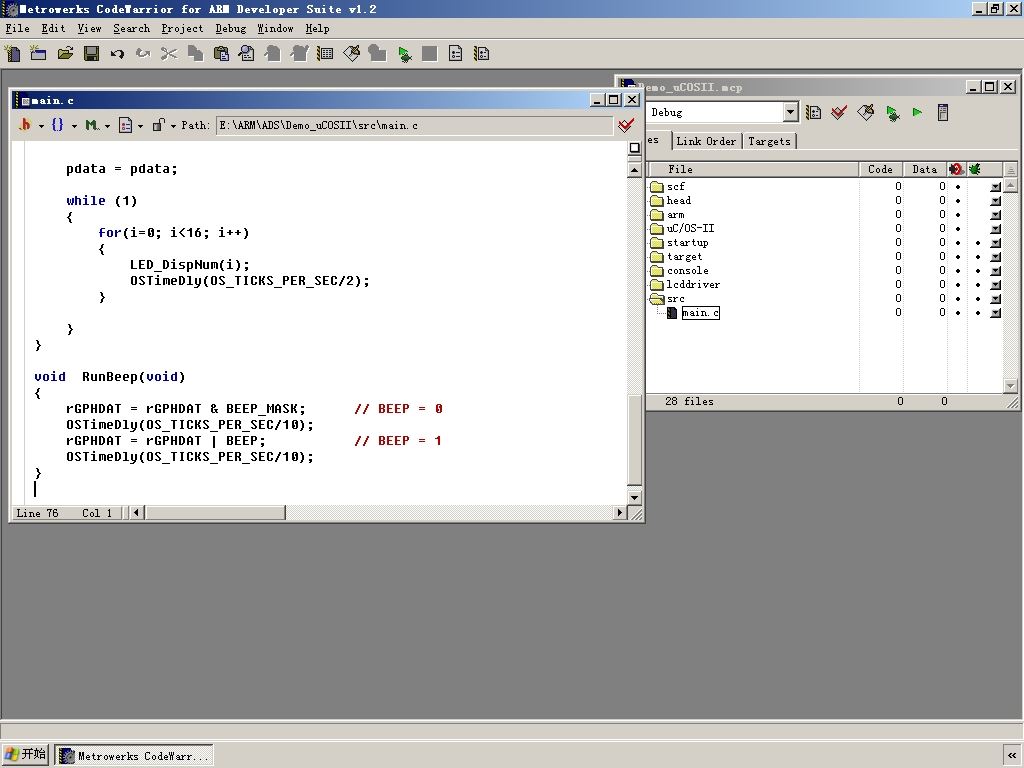The image size is (1024, 768).
Task: Click the Make hammer icon in the project window
Action: [865, 112]
